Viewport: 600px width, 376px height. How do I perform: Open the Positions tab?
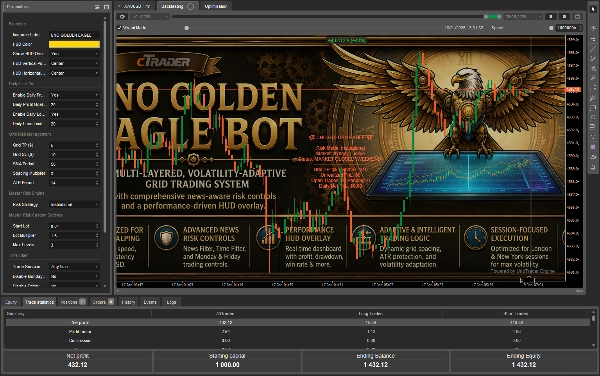tap(72, 302)
